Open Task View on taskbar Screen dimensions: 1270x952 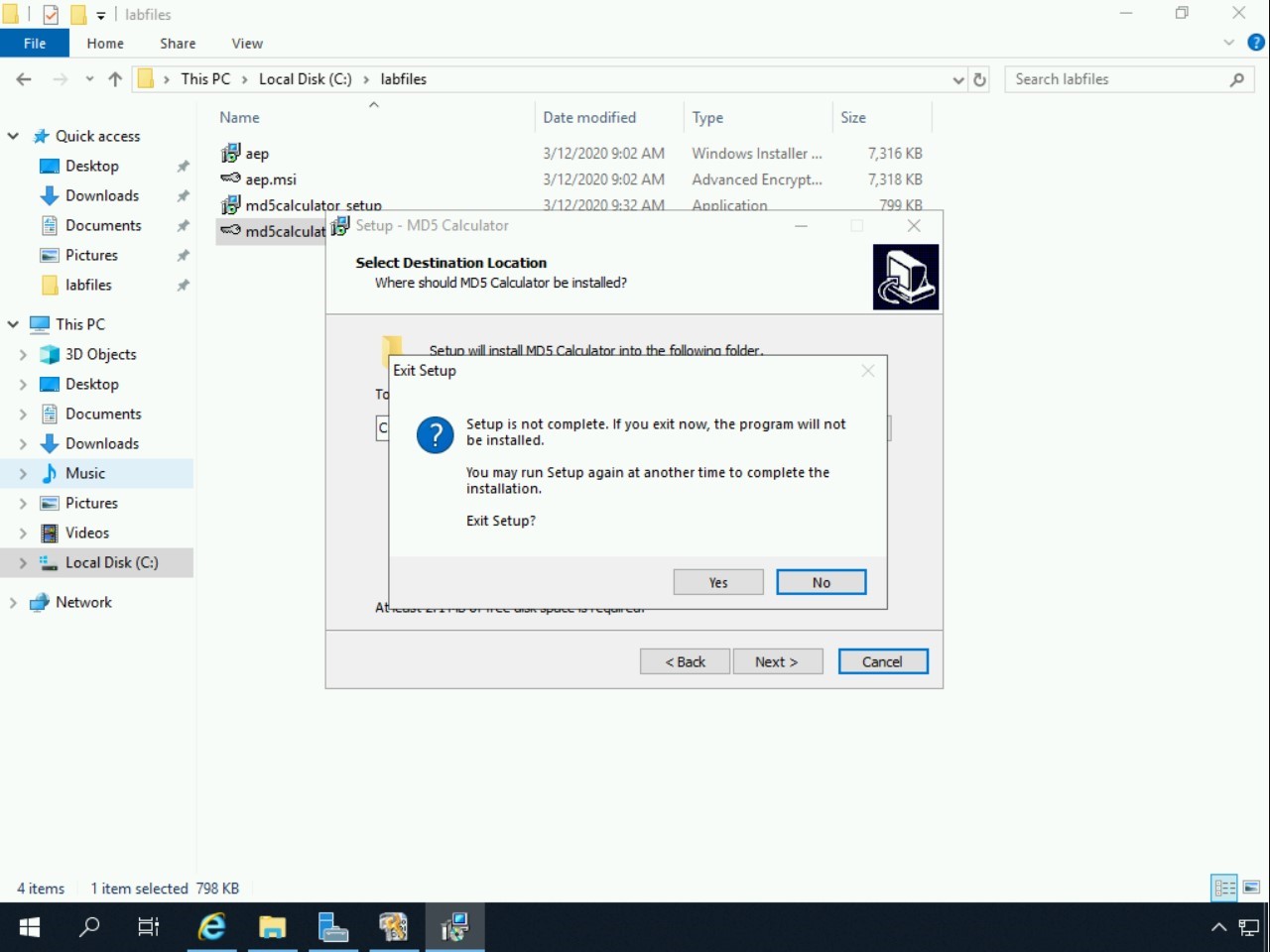pos(149,927)
